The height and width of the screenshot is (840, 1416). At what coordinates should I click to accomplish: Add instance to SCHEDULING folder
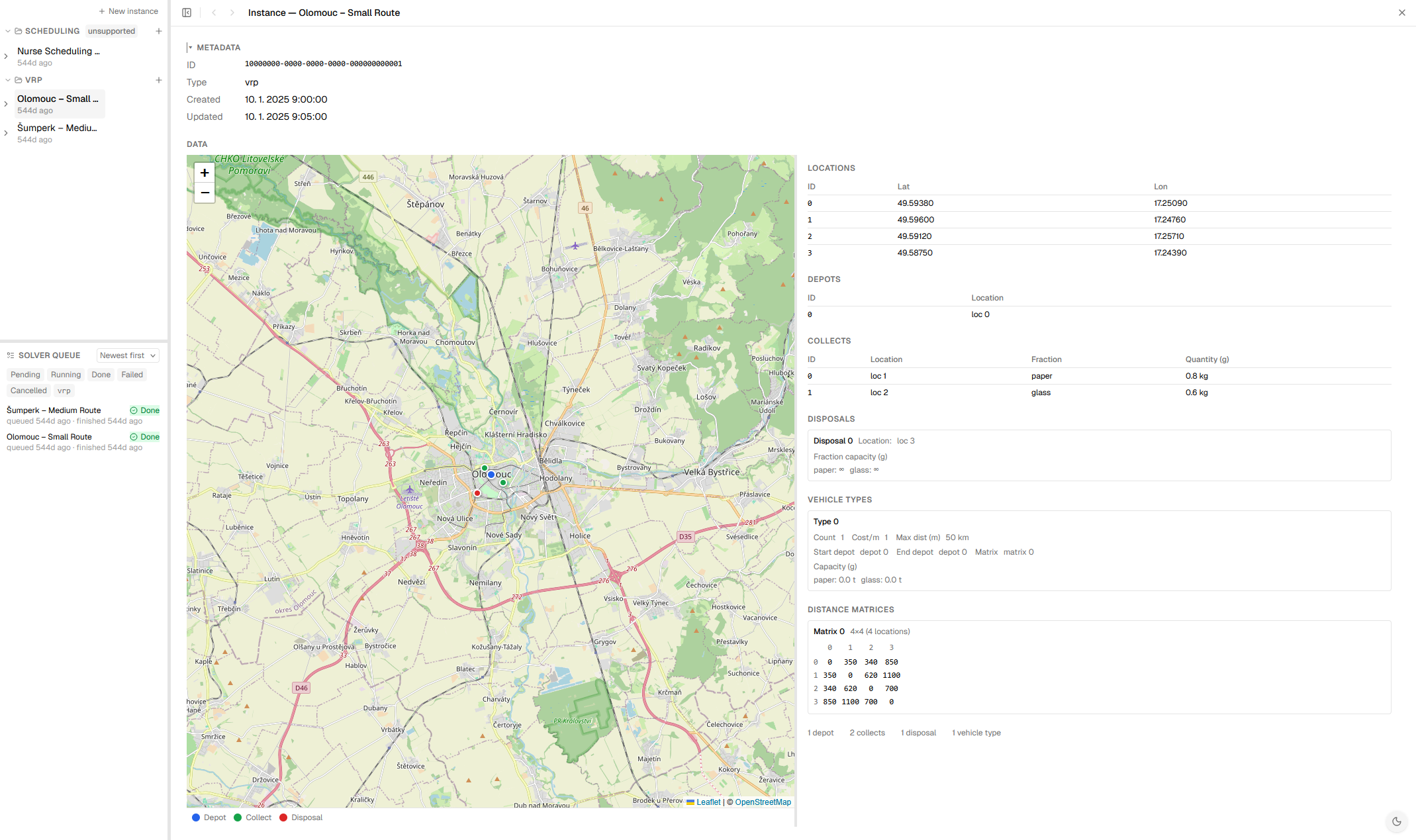[x=159, y=31]
